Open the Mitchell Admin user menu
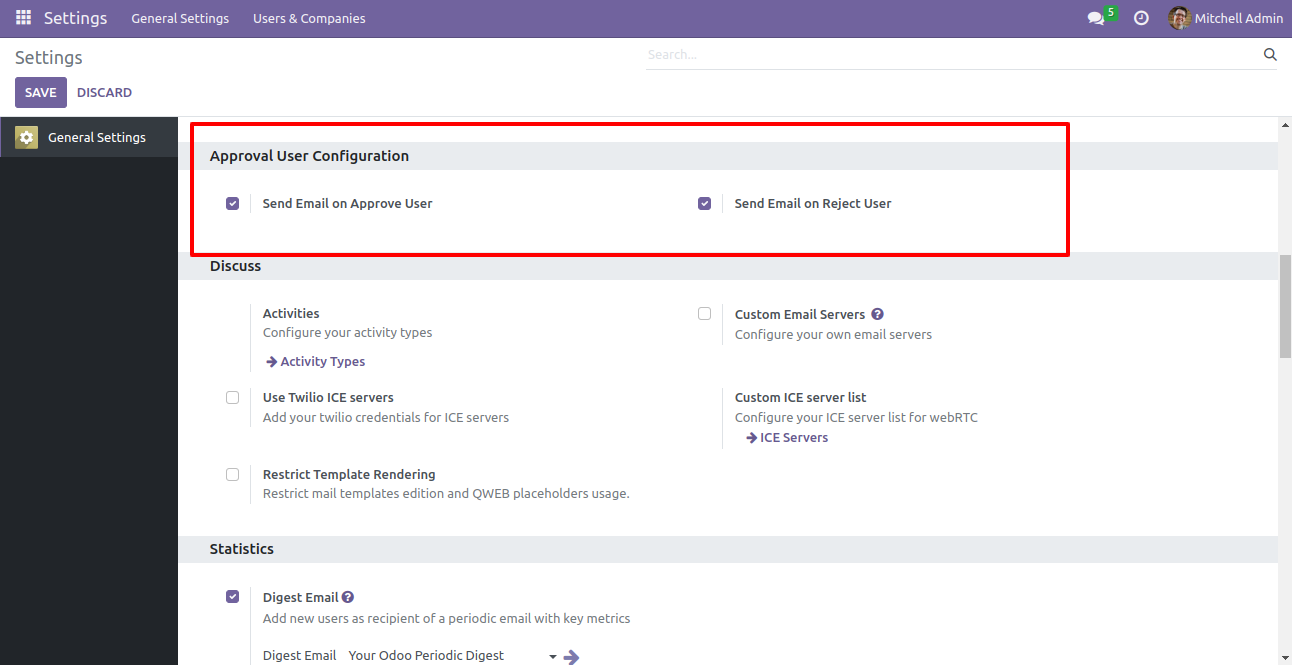Image resolution: width=1292 pixels, height=665 pixels. [1226, 18]
